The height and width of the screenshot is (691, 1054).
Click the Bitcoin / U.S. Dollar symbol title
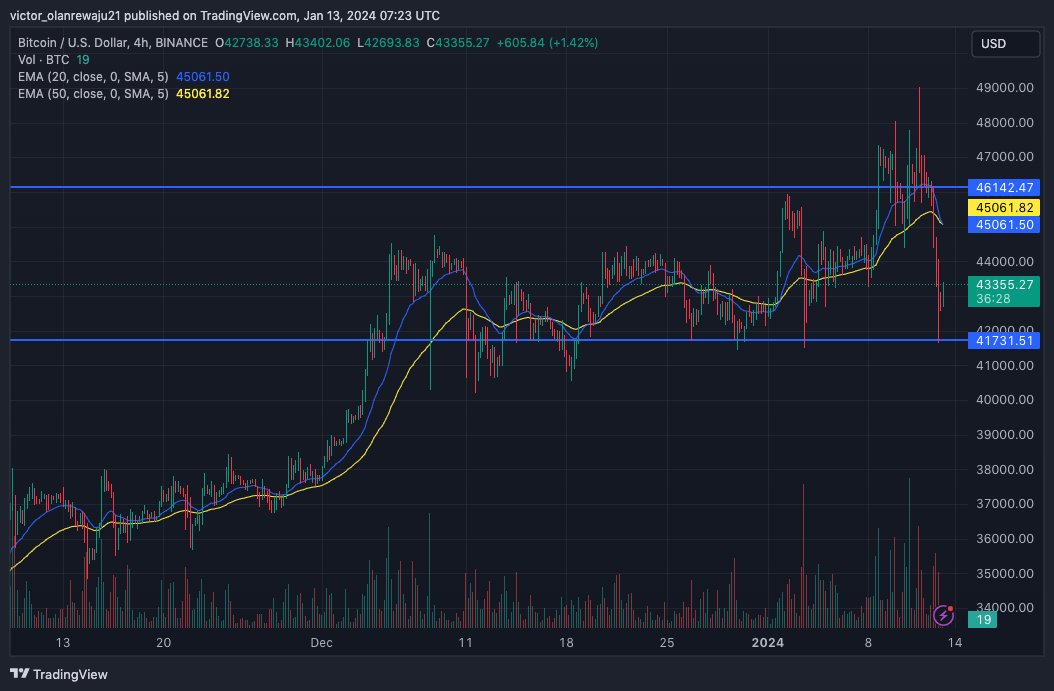click(113, 42)
